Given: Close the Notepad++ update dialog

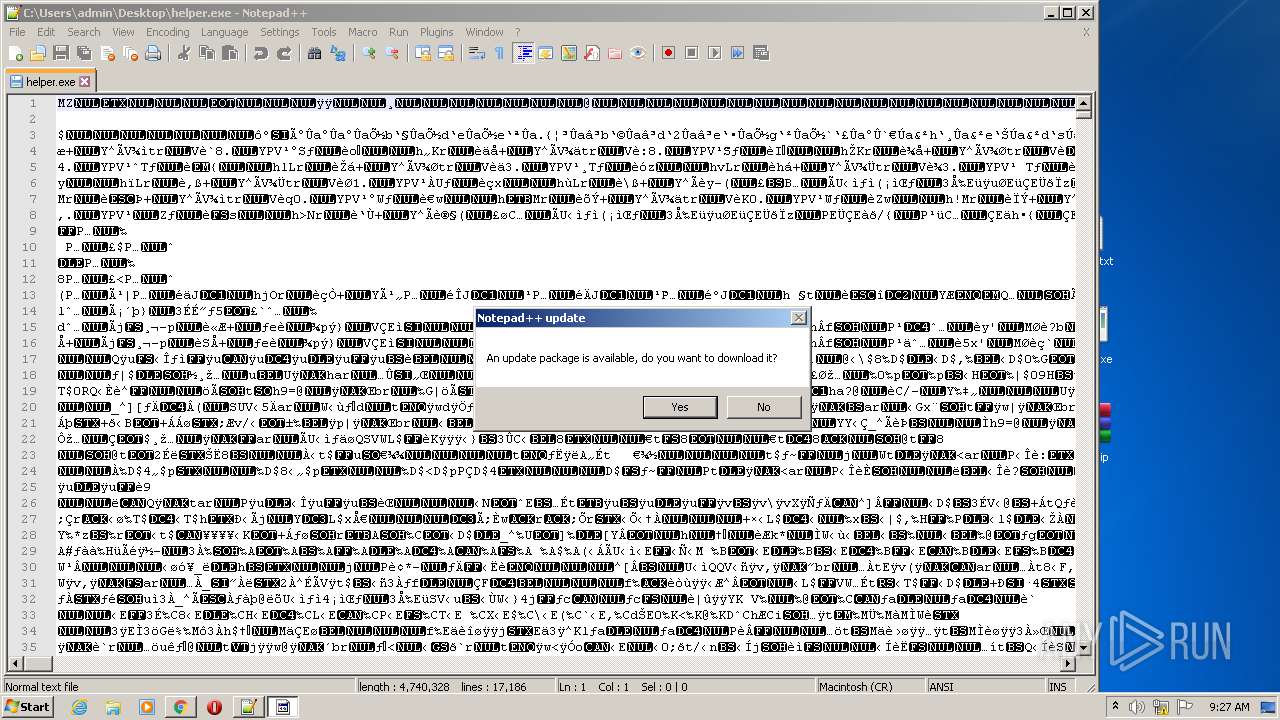Looking at the screenshot, I should [x=798, y=318].
